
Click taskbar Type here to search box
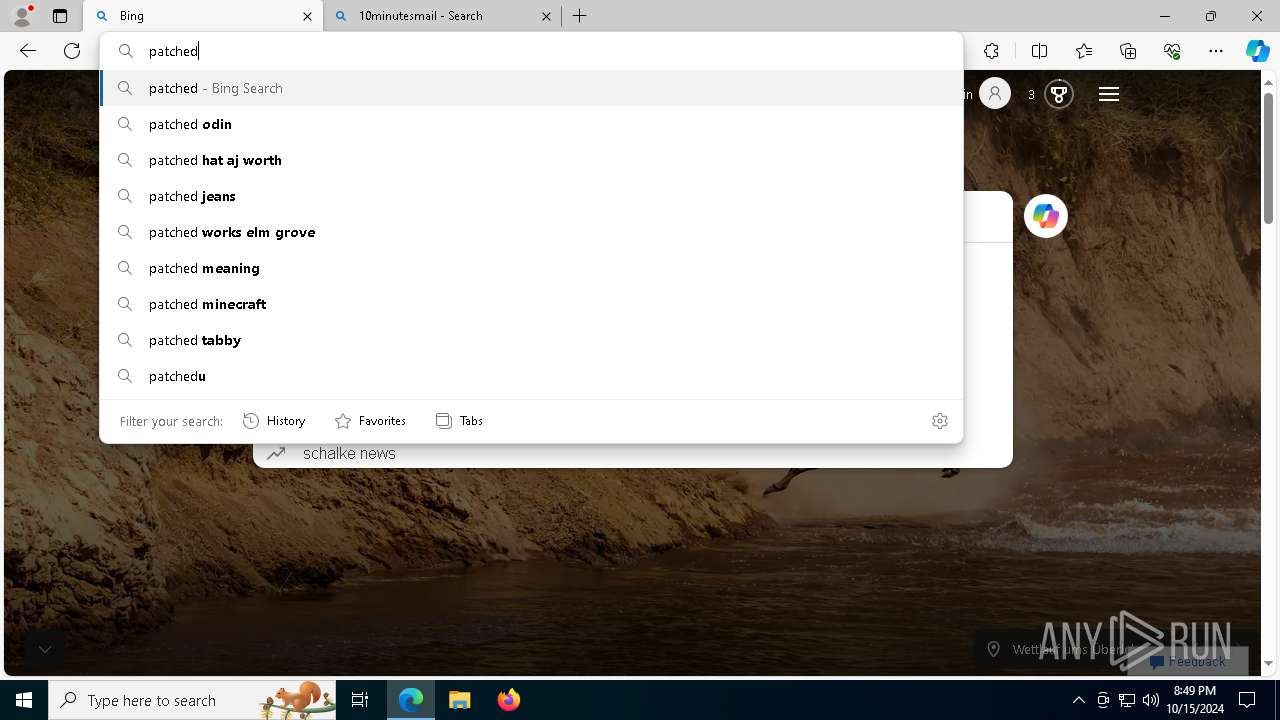pos(193,700)
